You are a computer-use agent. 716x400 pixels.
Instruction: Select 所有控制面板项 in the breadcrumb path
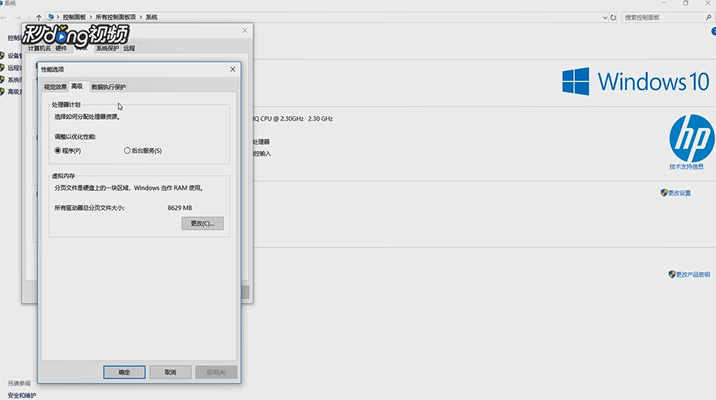point(116,17)
